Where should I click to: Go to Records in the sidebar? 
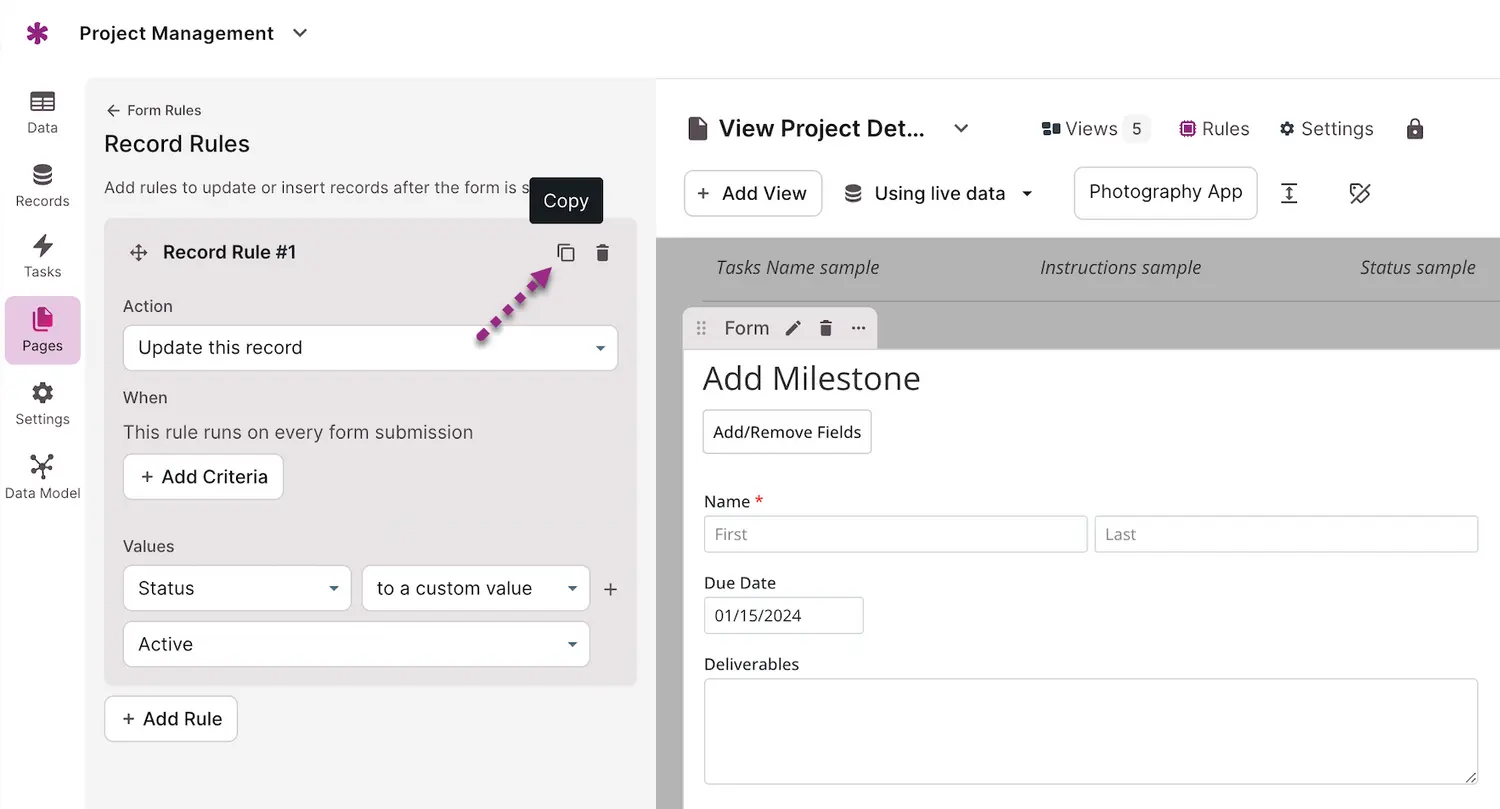[42, 186]
